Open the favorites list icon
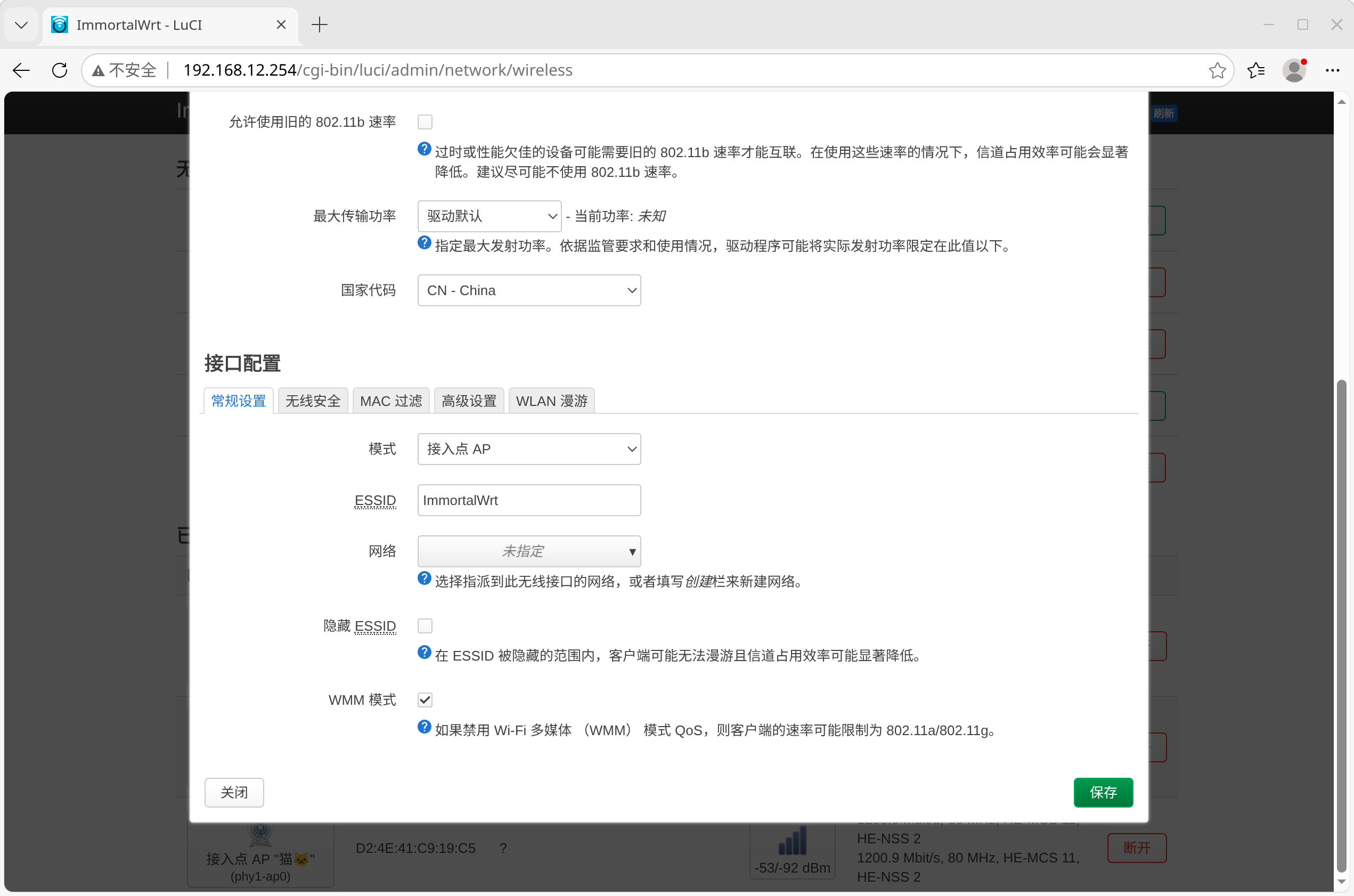The width and height of the screenshot is (1354, 896). point(1256,70)
